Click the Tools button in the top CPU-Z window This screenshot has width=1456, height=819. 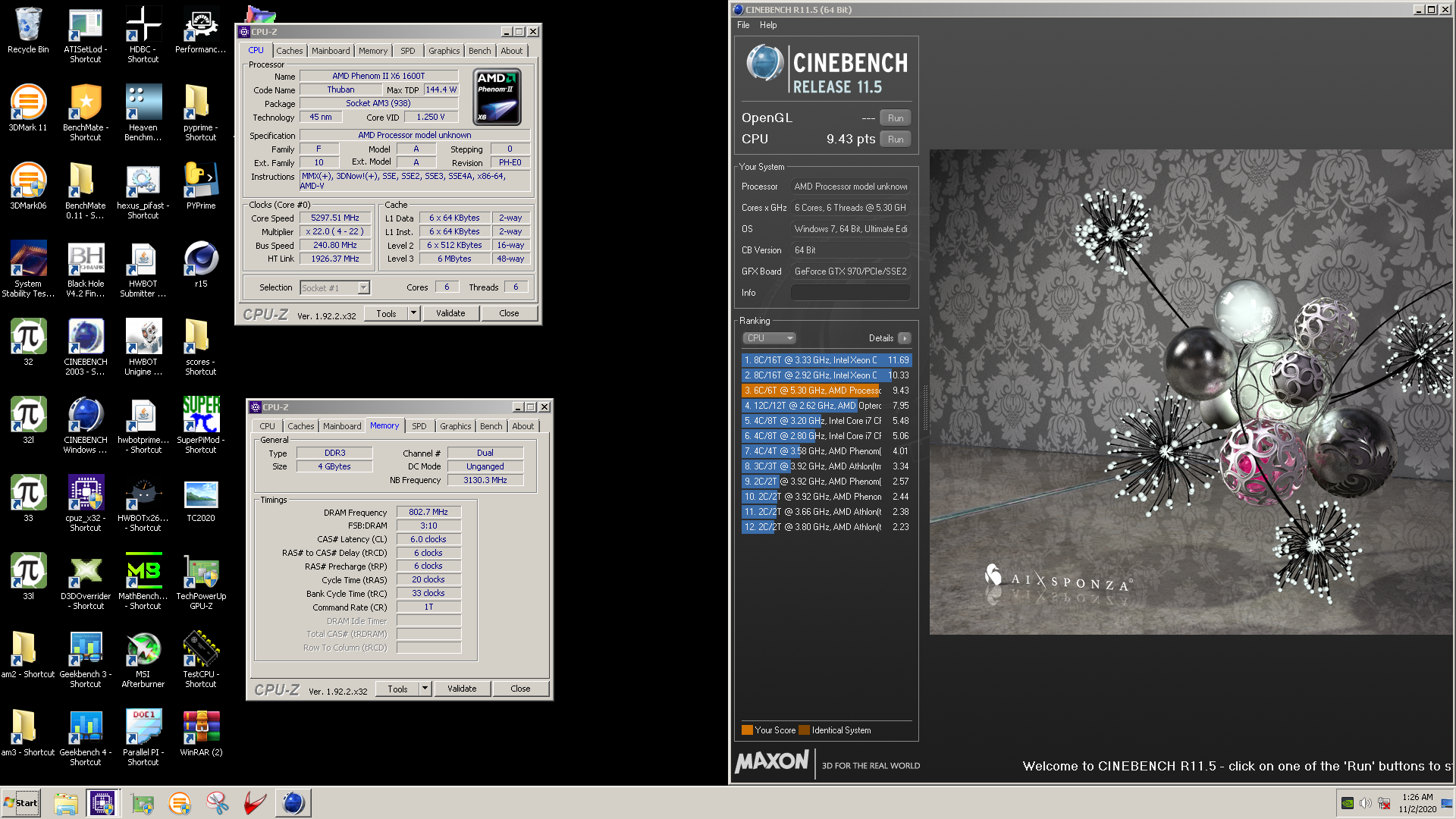(x=386, y=313)
